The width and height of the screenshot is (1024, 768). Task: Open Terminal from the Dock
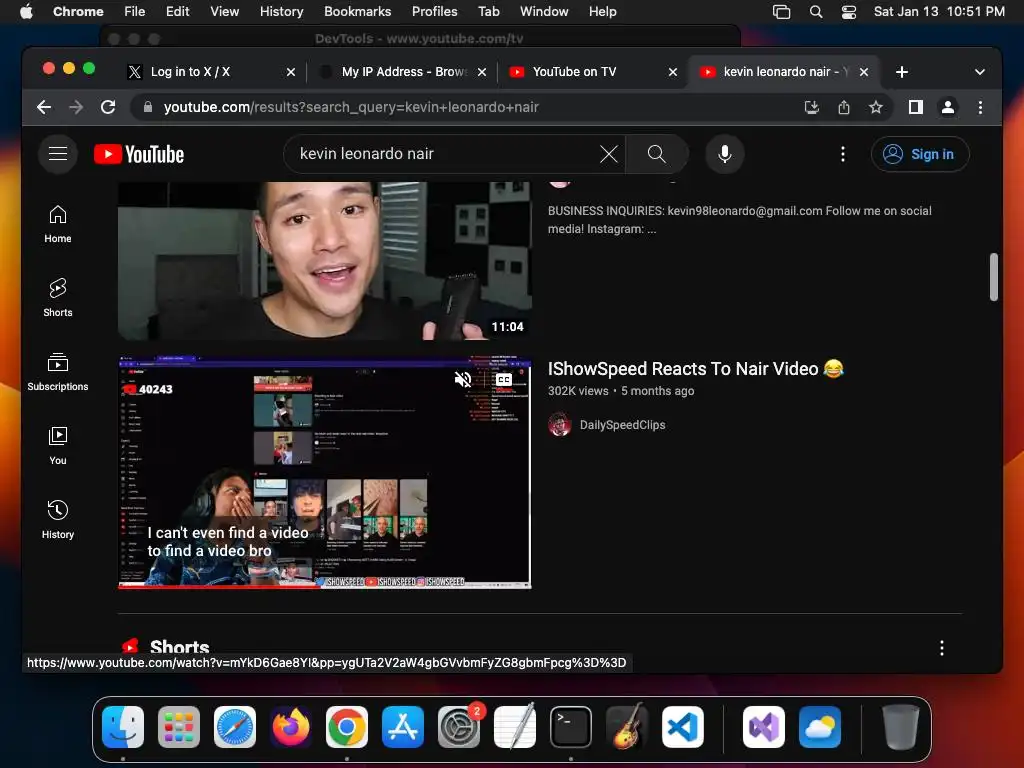pos(571,727)
